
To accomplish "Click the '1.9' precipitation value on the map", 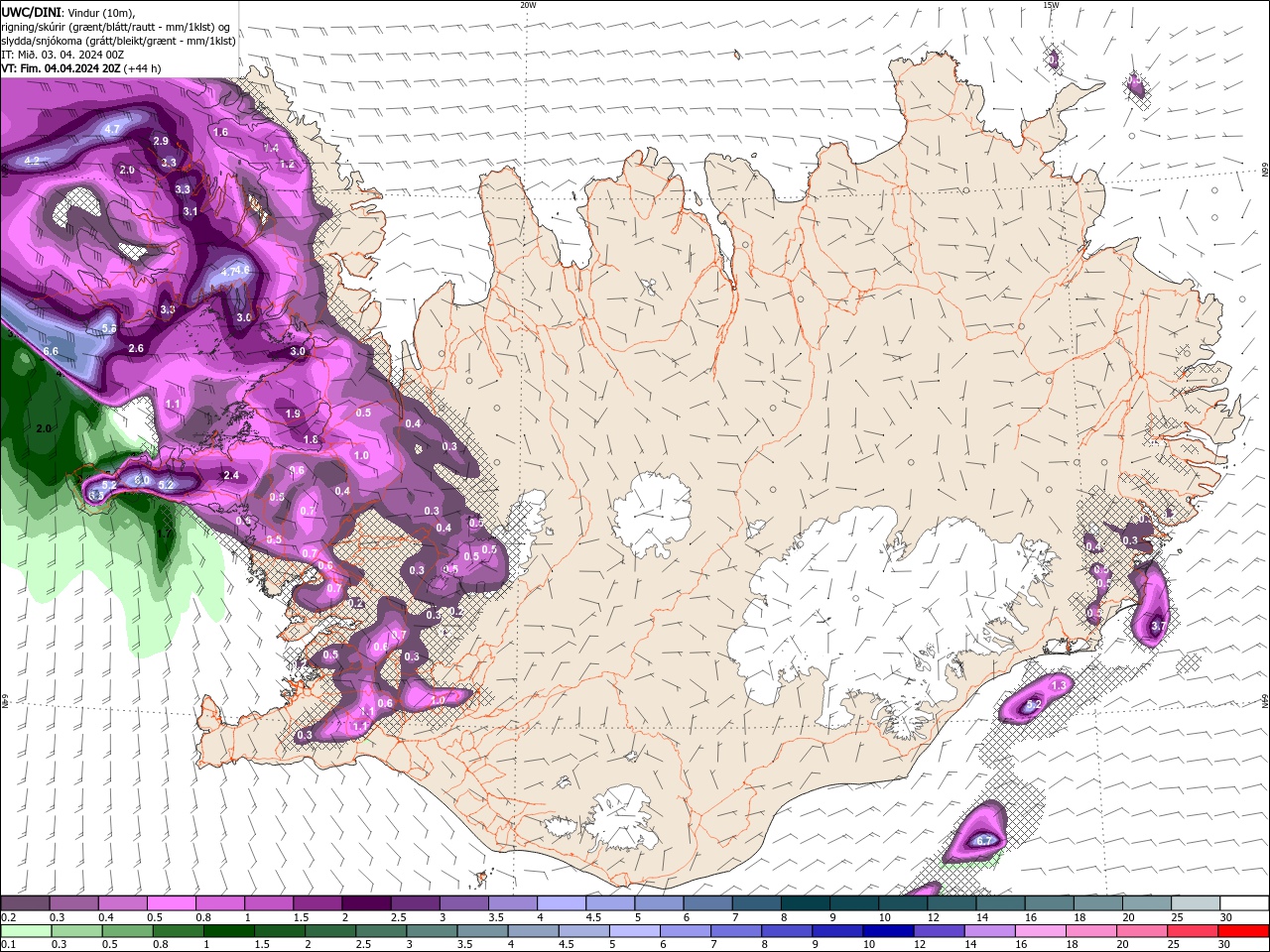I will point(293,414).
